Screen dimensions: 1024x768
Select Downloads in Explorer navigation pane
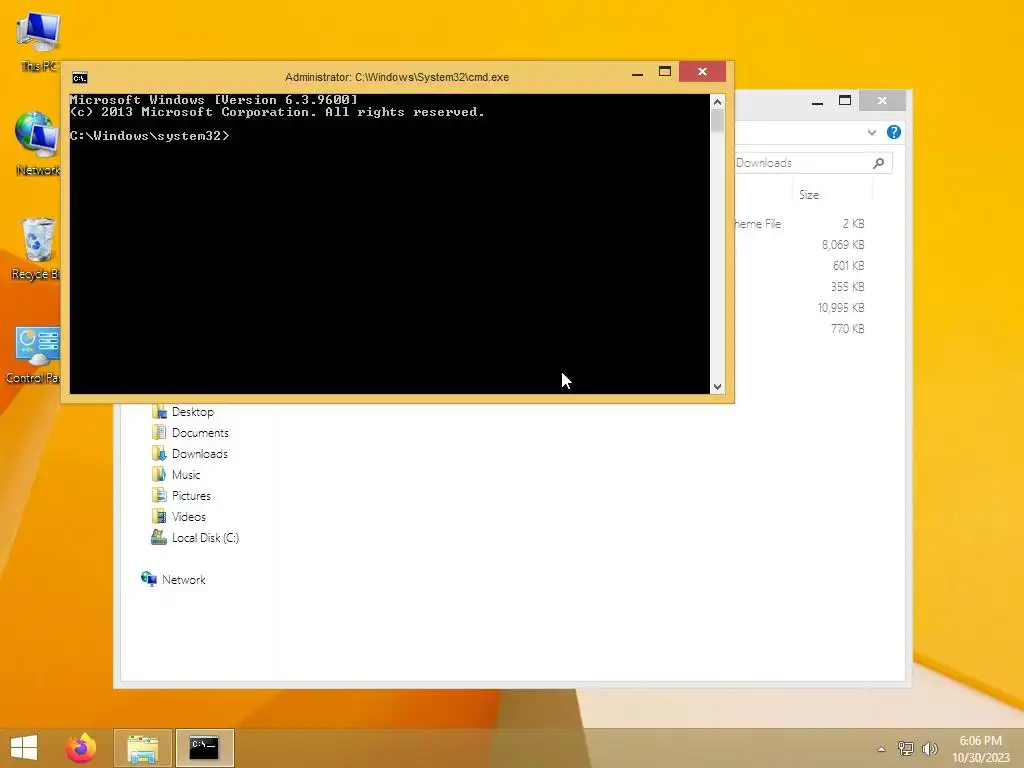tap(199, 454)
